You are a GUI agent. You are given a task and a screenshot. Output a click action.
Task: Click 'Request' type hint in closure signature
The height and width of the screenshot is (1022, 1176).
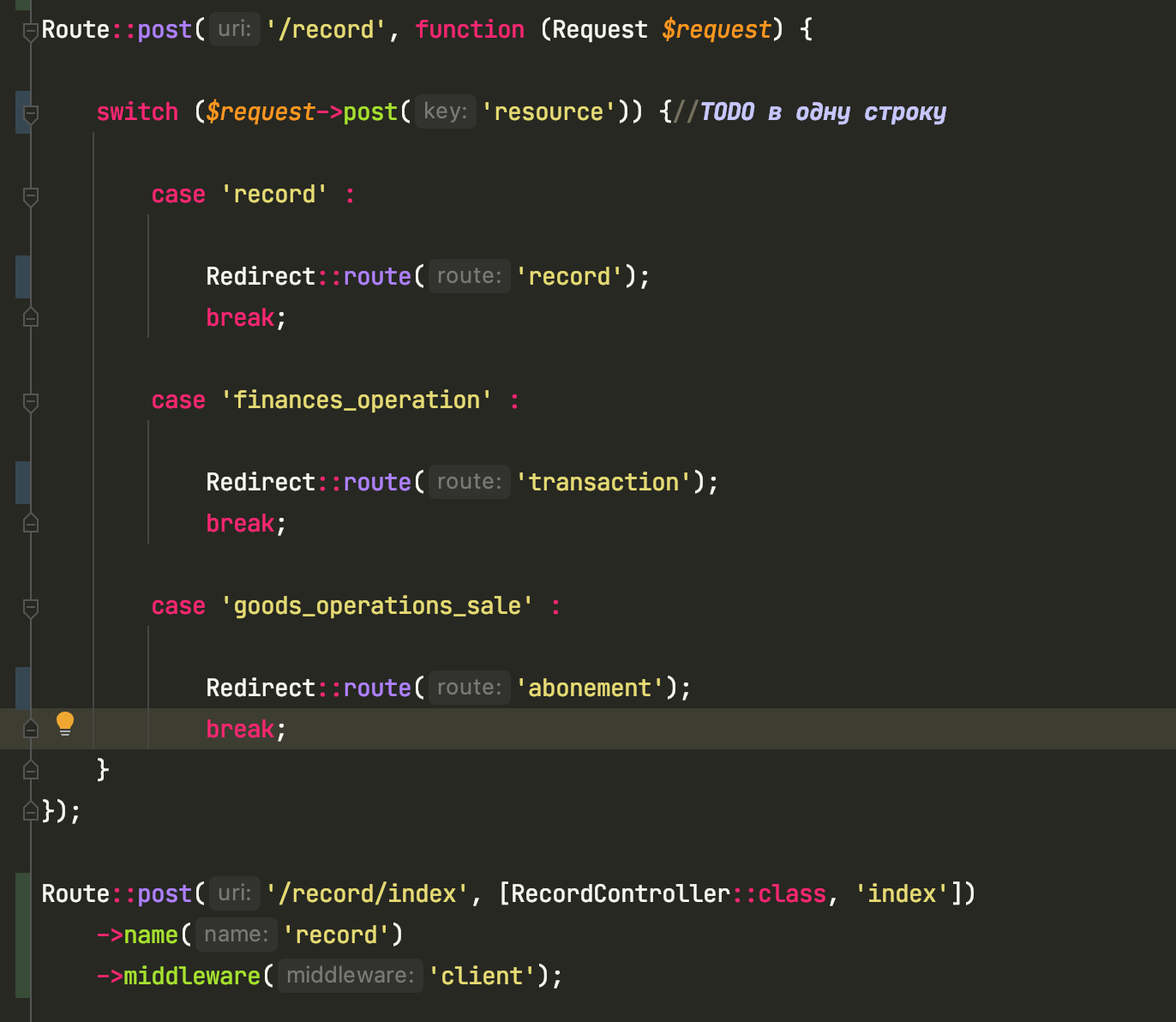pyautogui.click(x=600, y=30)
